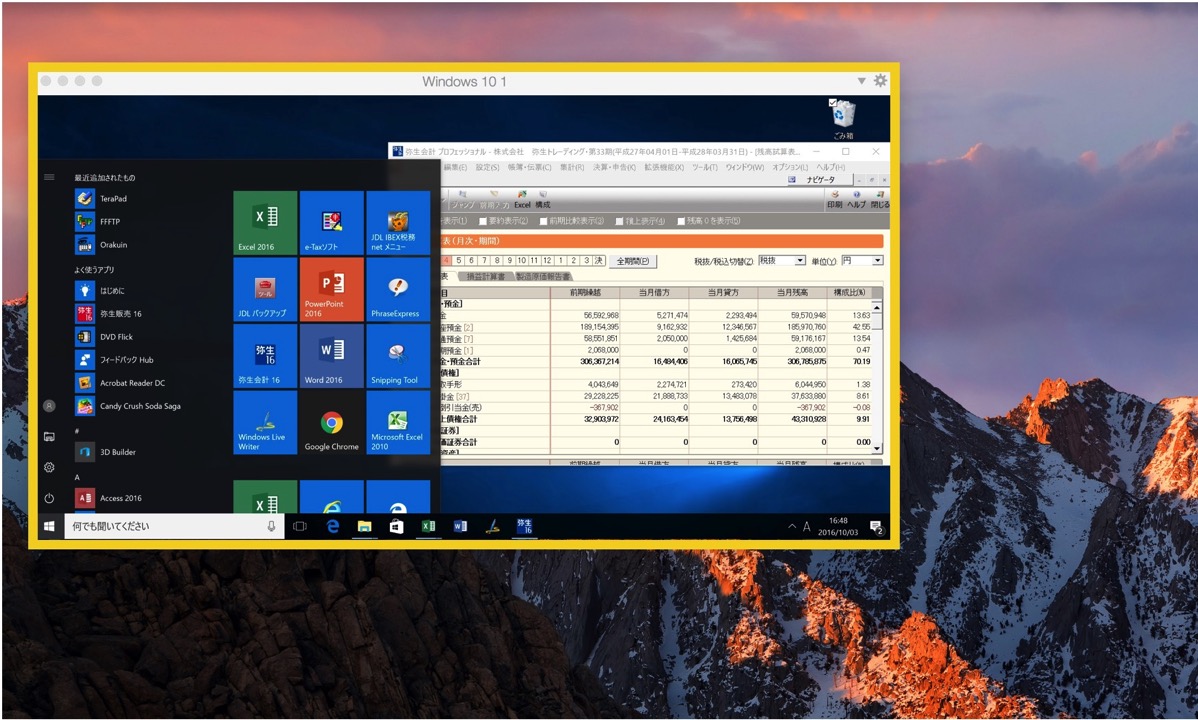The width and height of the screenshot is (1198, 720).
Task: Click the Excel export icon in Yayoi toolbar
Action: [x=522, y=199]
